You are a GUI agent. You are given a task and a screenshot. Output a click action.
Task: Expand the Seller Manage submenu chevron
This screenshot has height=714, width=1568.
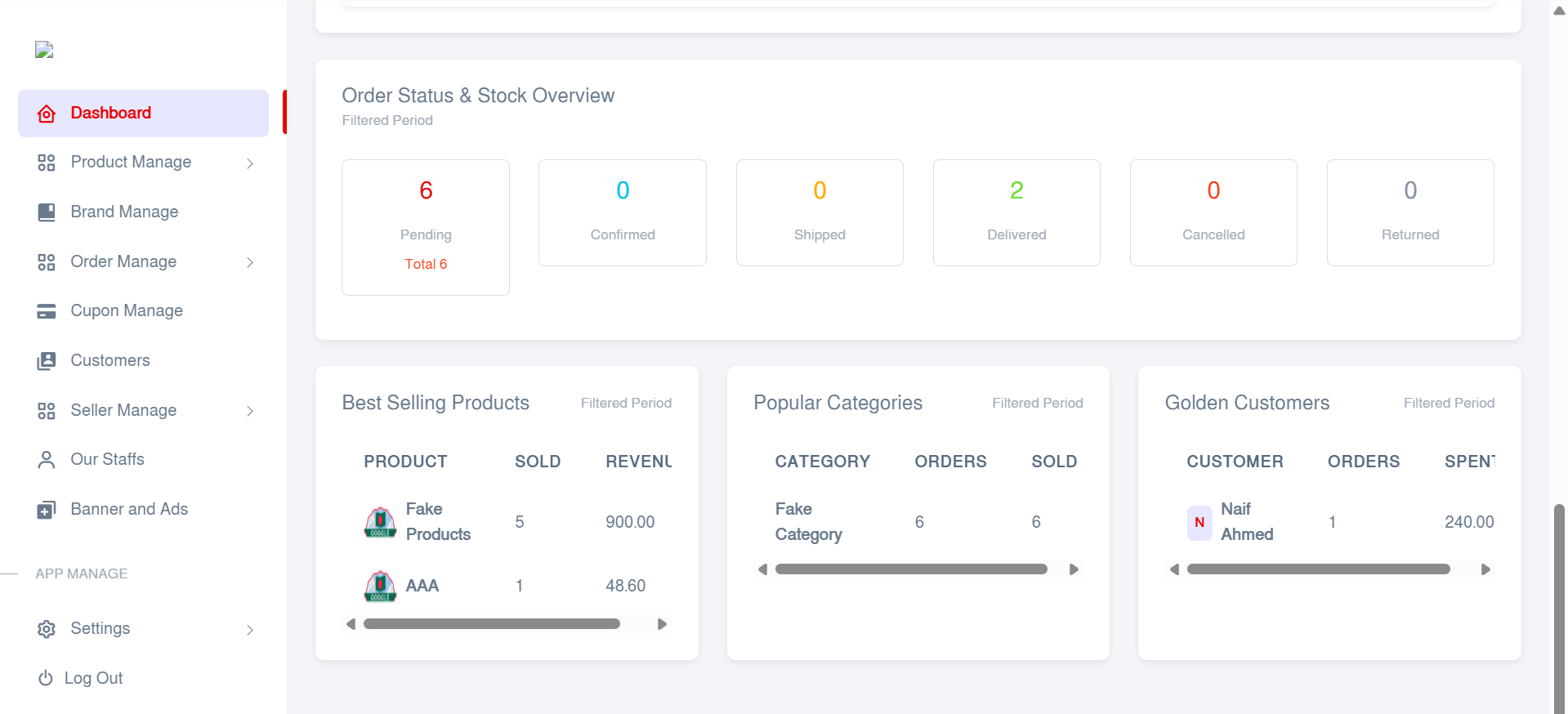pyautogui.click(x=250, y=411)
